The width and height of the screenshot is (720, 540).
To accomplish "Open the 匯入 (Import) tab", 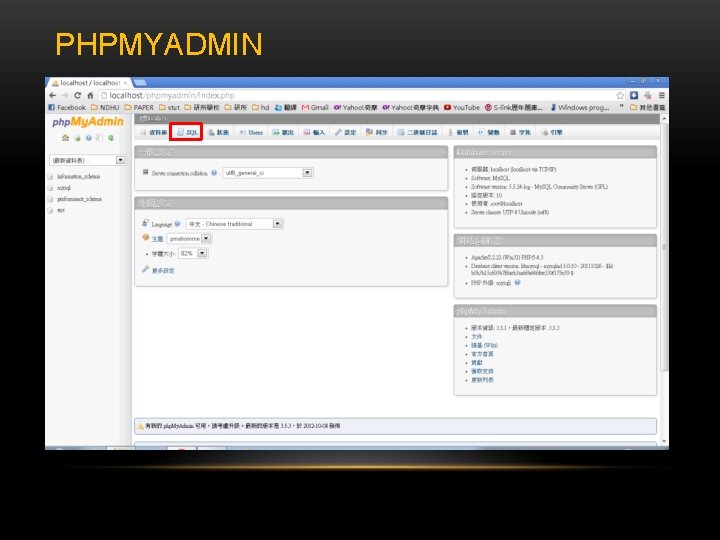I will coord(314,132).
